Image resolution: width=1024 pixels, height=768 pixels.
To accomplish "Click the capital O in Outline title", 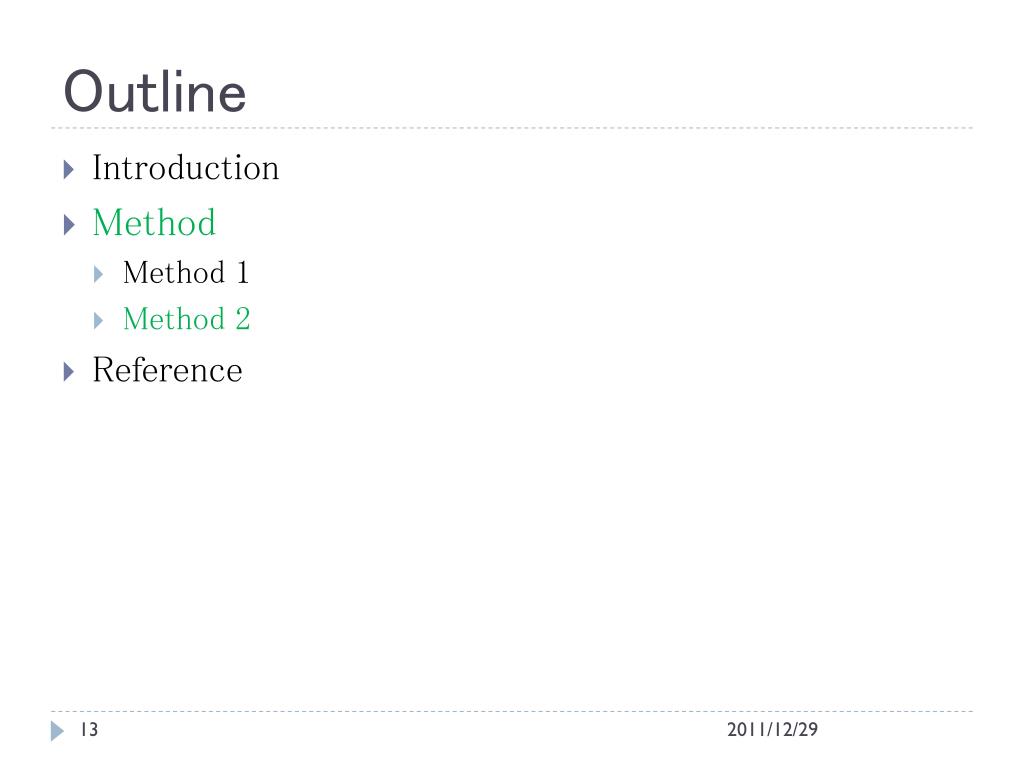I will point(85,92).
